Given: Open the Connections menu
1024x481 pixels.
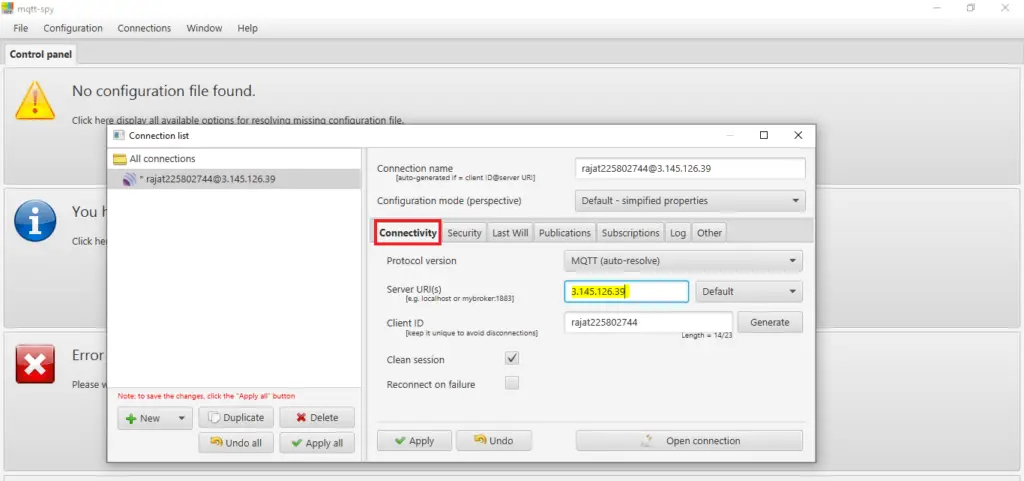Looking at the screenshot, I should 144,28.
